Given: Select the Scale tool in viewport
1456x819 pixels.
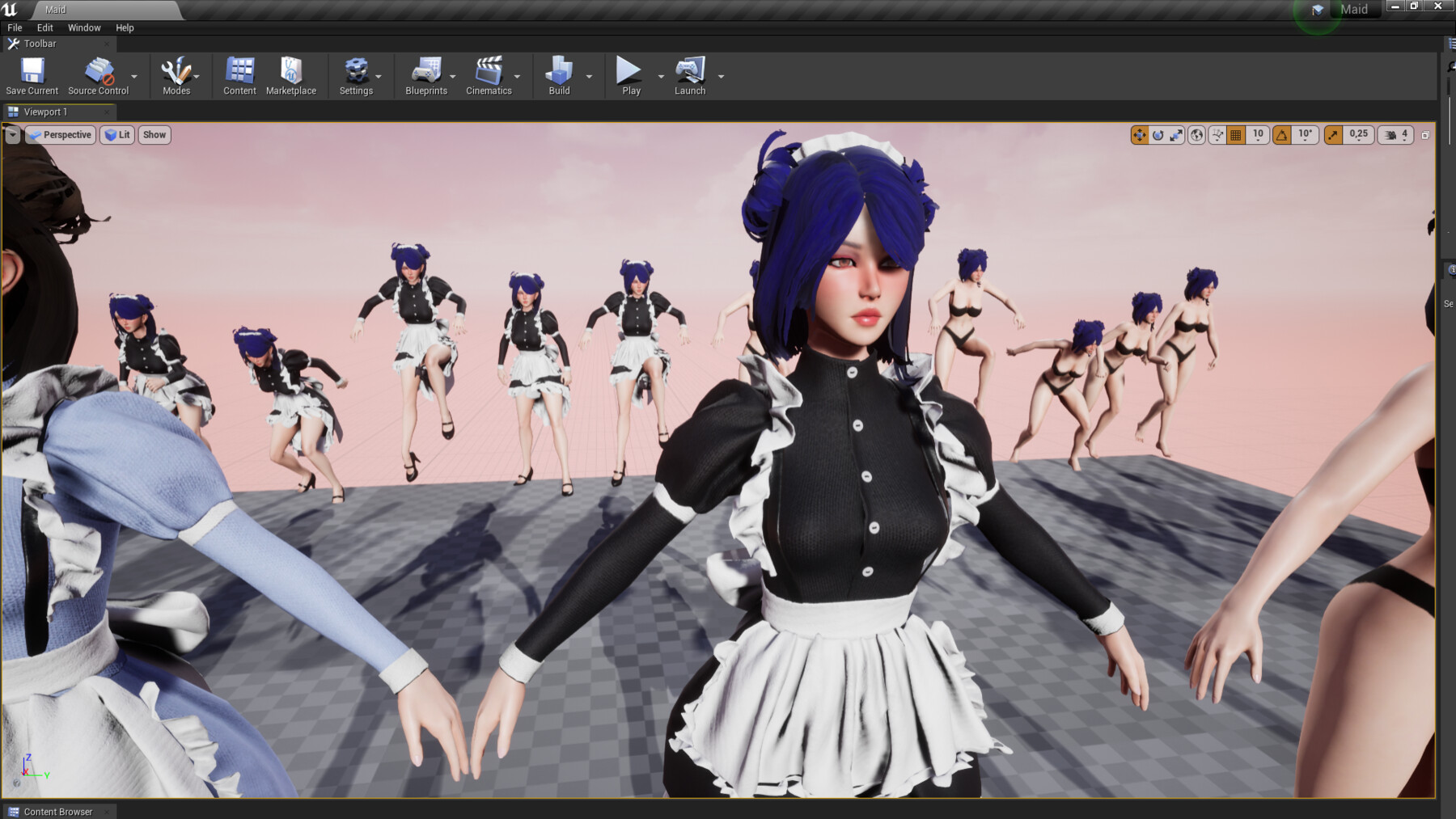Looking at the screenshot, I should click(x=1176, y=135).
